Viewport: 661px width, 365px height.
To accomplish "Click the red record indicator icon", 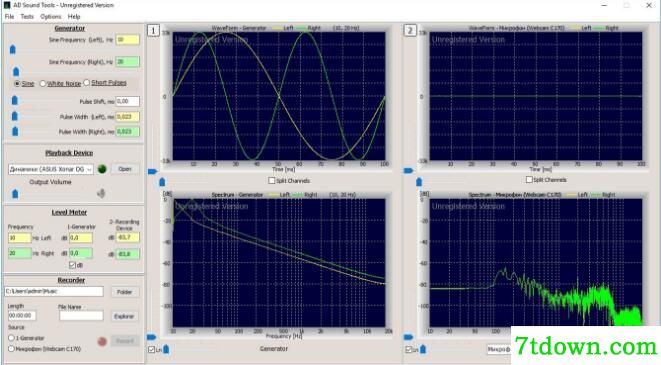I will (x=102, y=341).
